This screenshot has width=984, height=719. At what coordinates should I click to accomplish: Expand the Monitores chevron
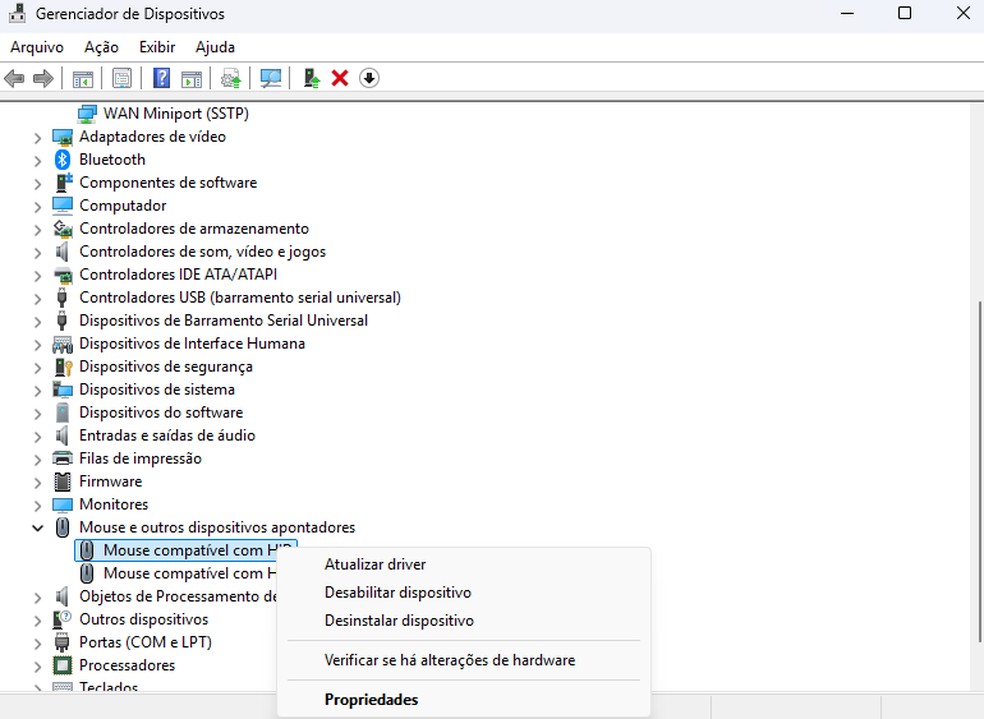pos(38,505)
